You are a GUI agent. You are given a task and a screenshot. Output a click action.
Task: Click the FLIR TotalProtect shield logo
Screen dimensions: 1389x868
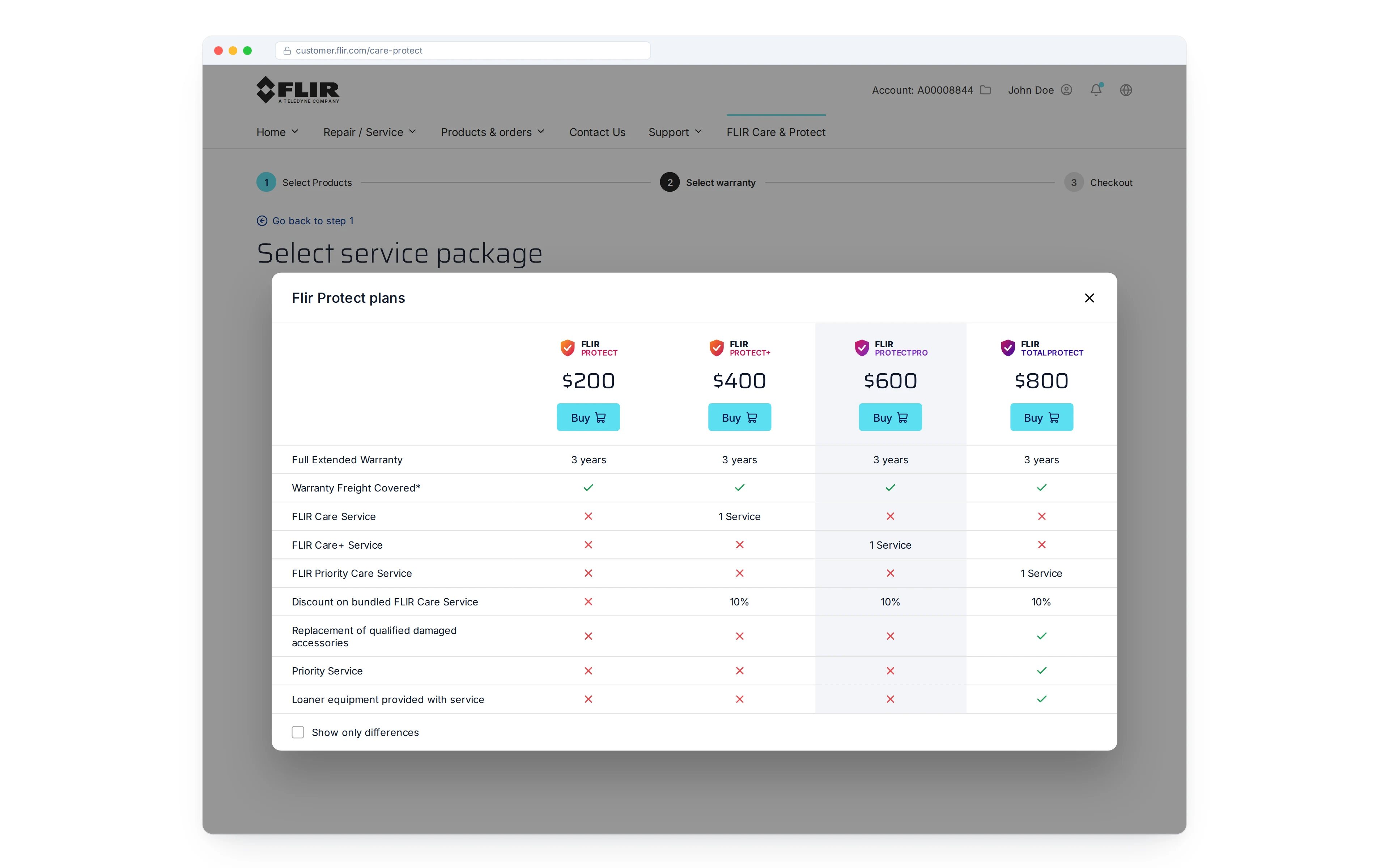tap(1008, 348)
